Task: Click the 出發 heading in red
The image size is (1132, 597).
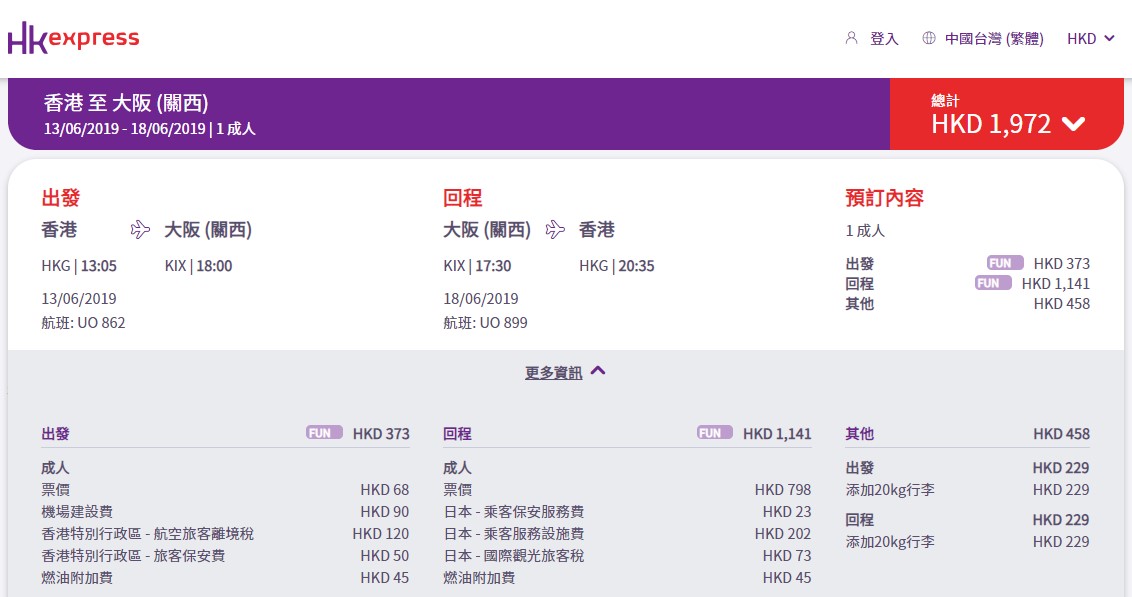Action: point(61,198)
